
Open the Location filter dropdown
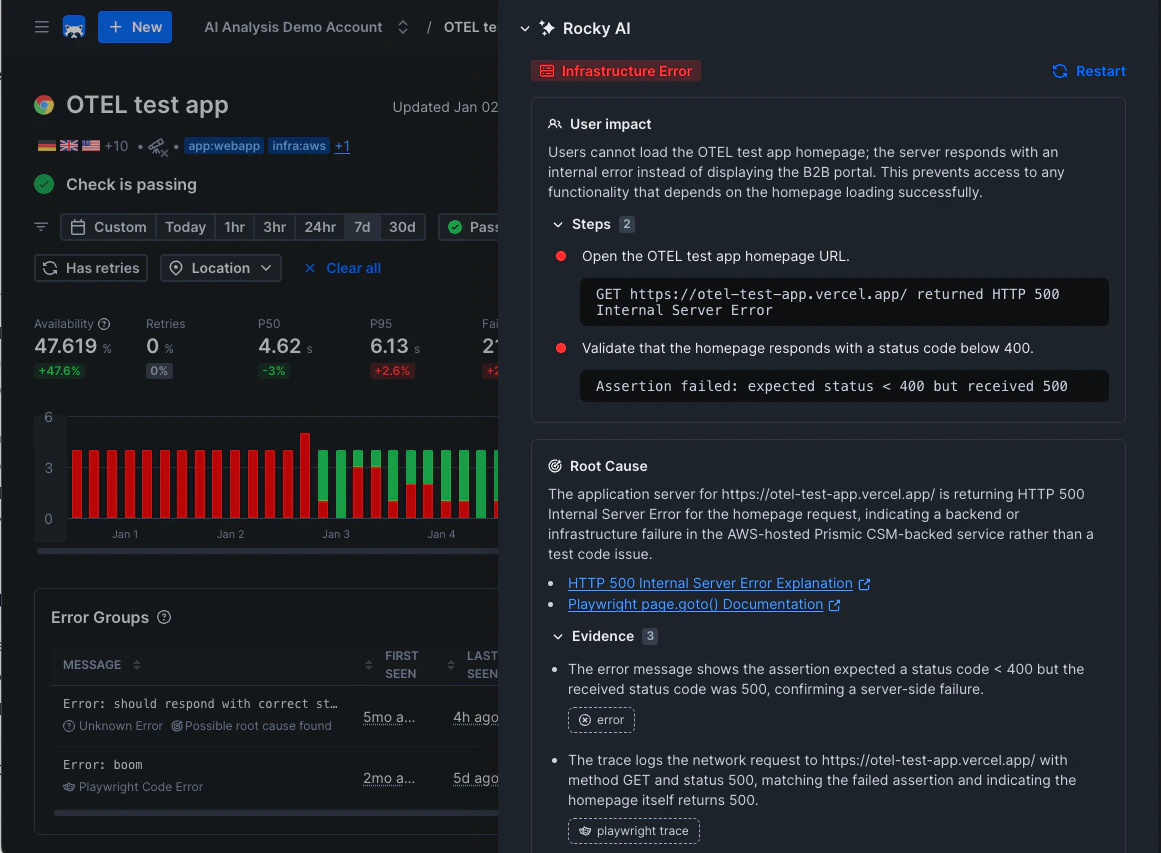(220, 267)
